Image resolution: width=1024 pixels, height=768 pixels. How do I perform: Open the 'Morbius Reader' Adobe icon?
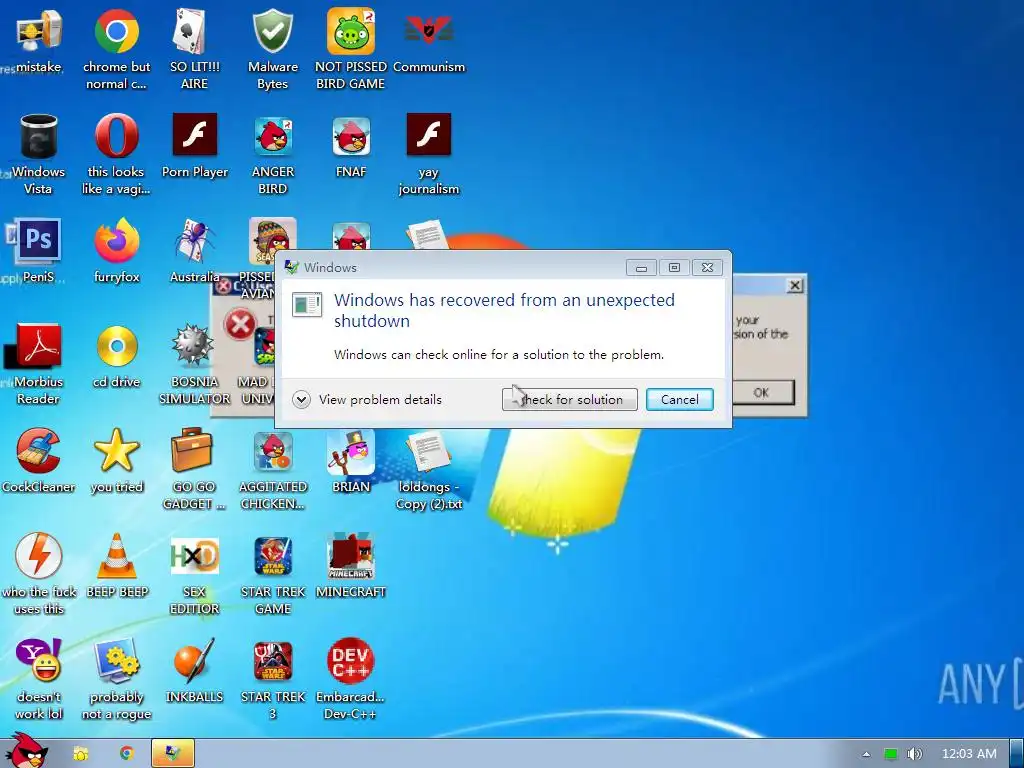[x=39, y=345]
